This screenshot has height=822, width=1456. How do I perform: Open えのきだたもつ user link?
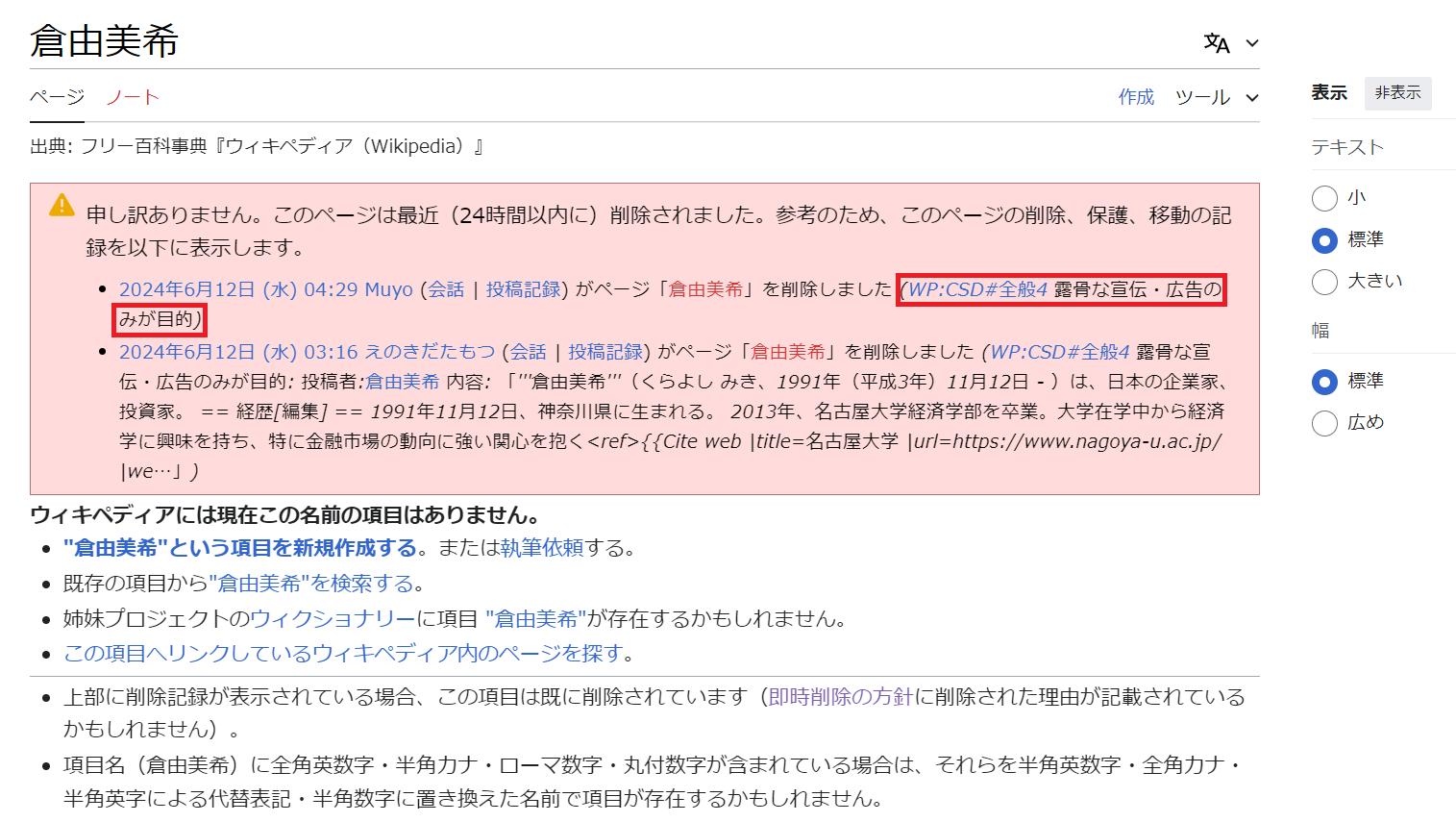click(x=430, y=352)
